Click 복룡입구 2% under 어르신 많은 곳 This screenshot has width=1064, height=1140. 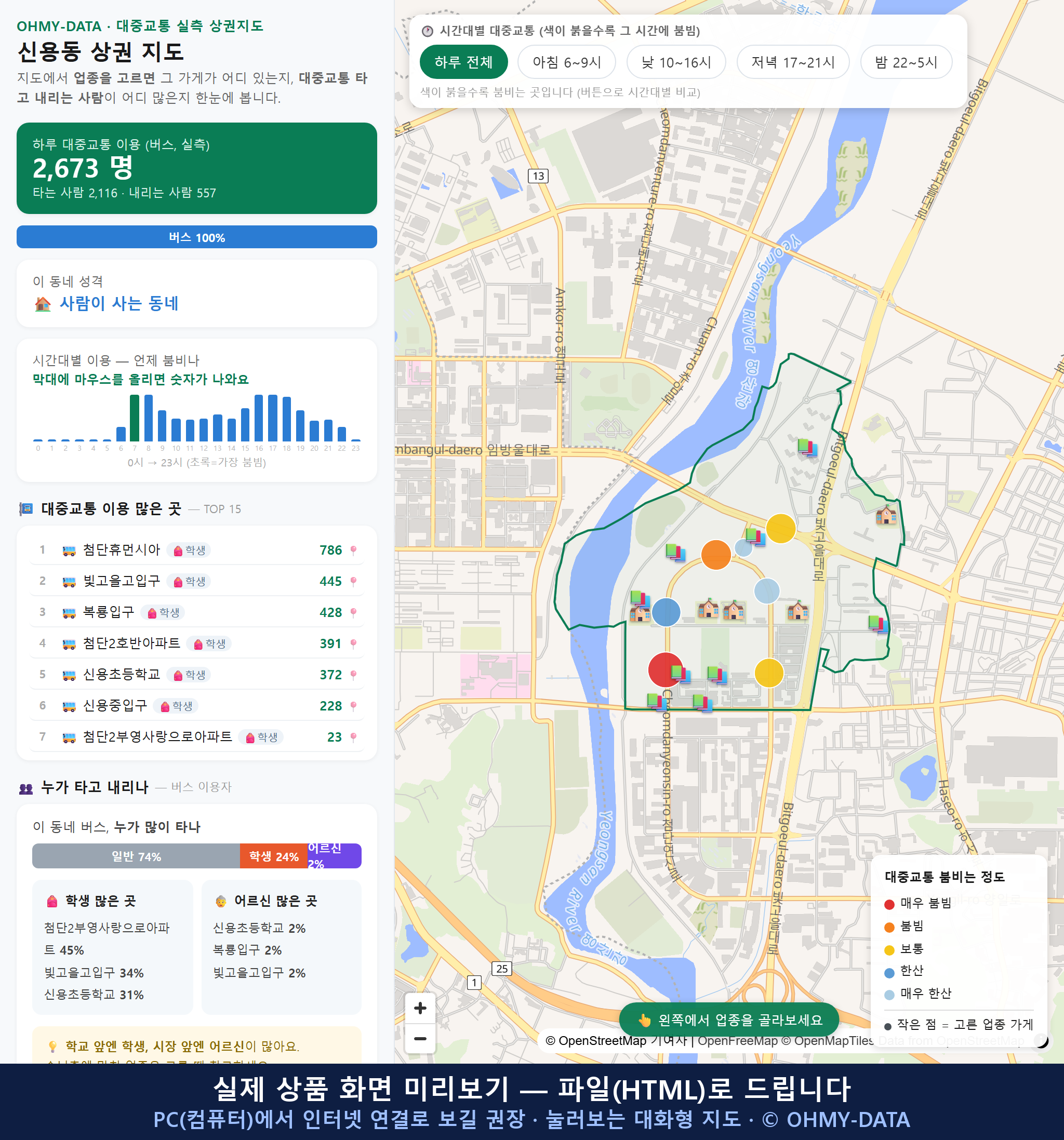247,950
